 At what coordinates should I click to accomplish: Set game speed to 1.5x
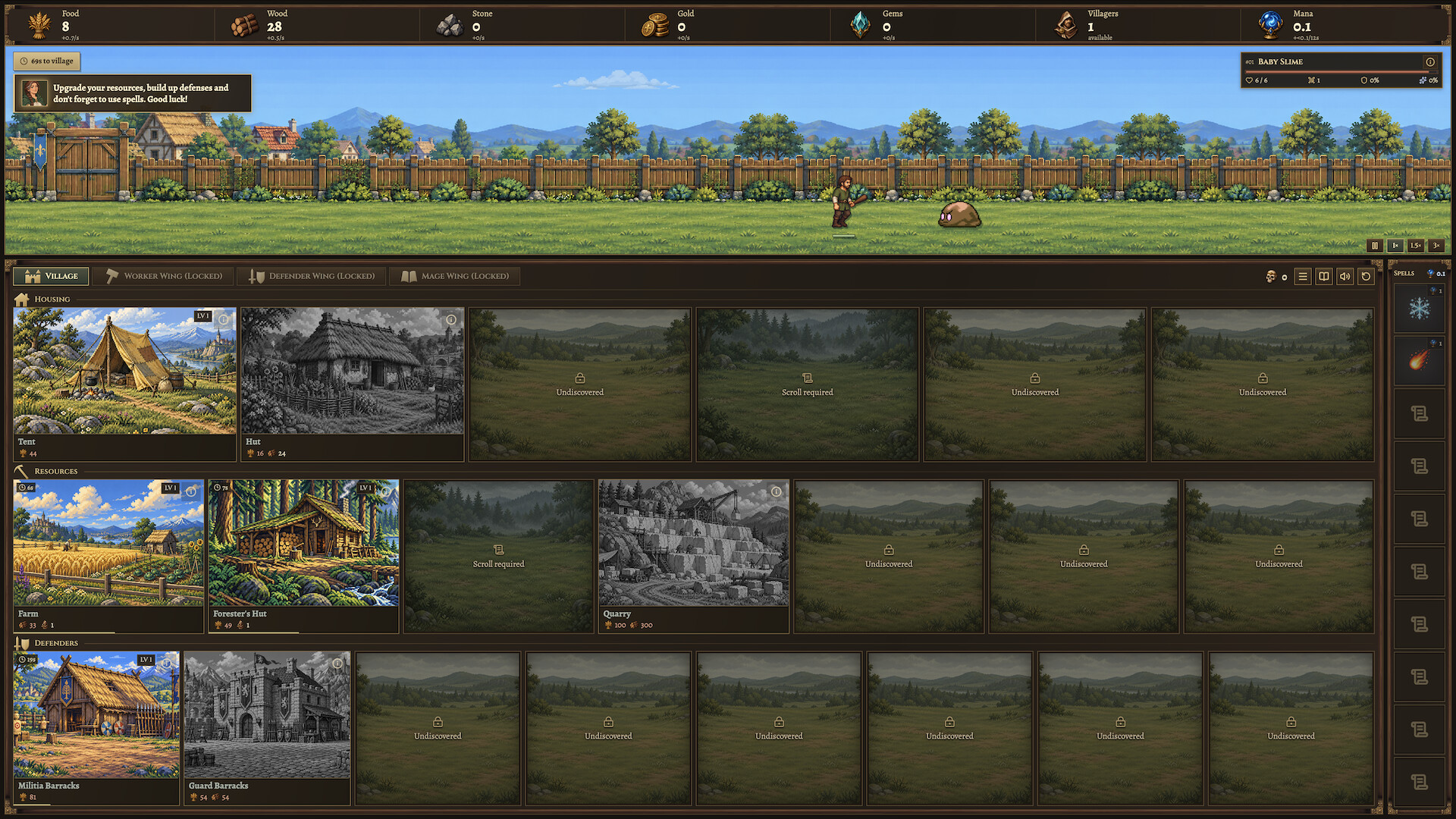(1416, 246)
